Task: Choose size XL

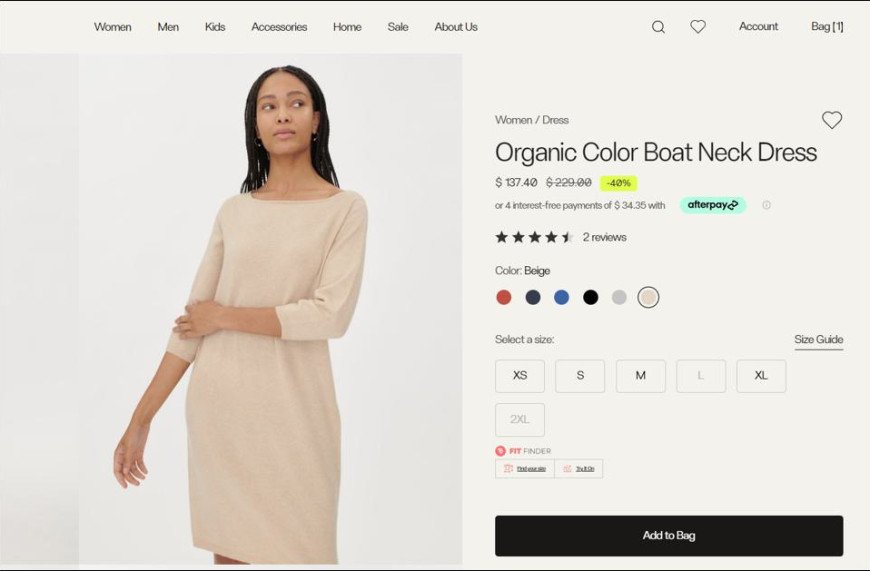Action: click(x=761, y=376)
